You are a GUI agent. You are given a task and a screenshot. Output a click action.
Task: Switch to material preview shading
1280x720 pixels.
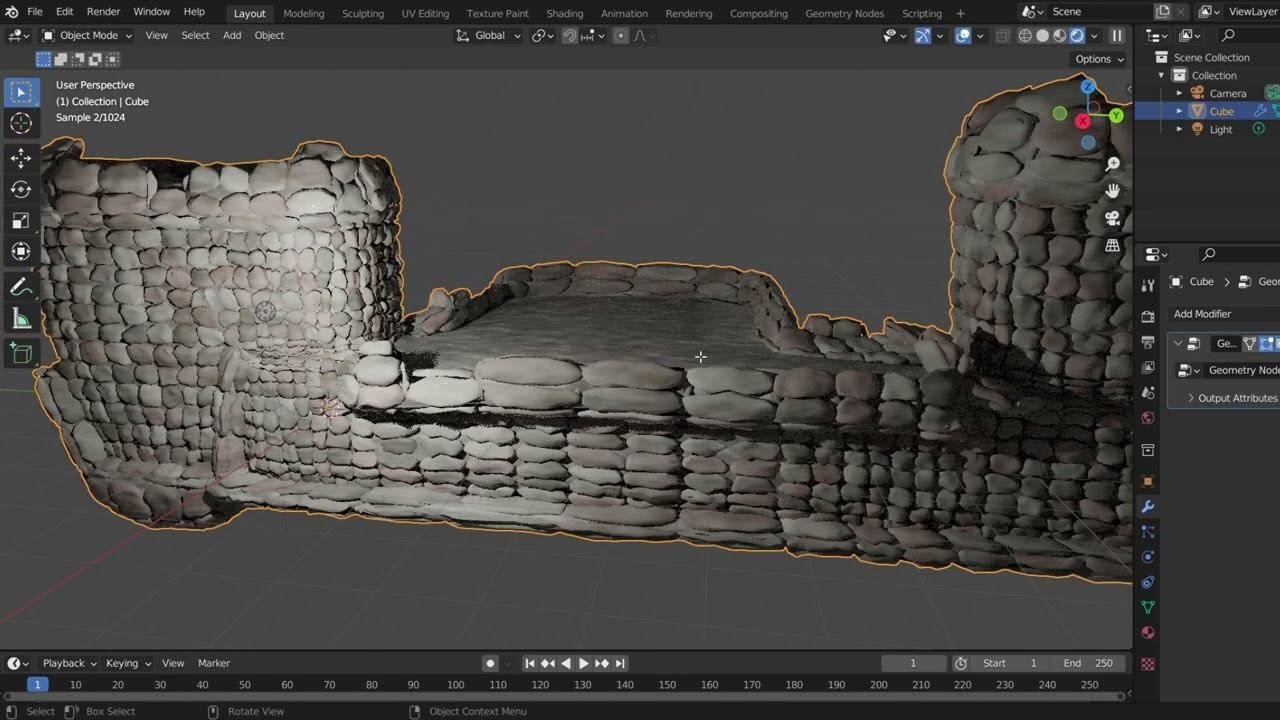pyautogui.click(x=1059, y=35)
